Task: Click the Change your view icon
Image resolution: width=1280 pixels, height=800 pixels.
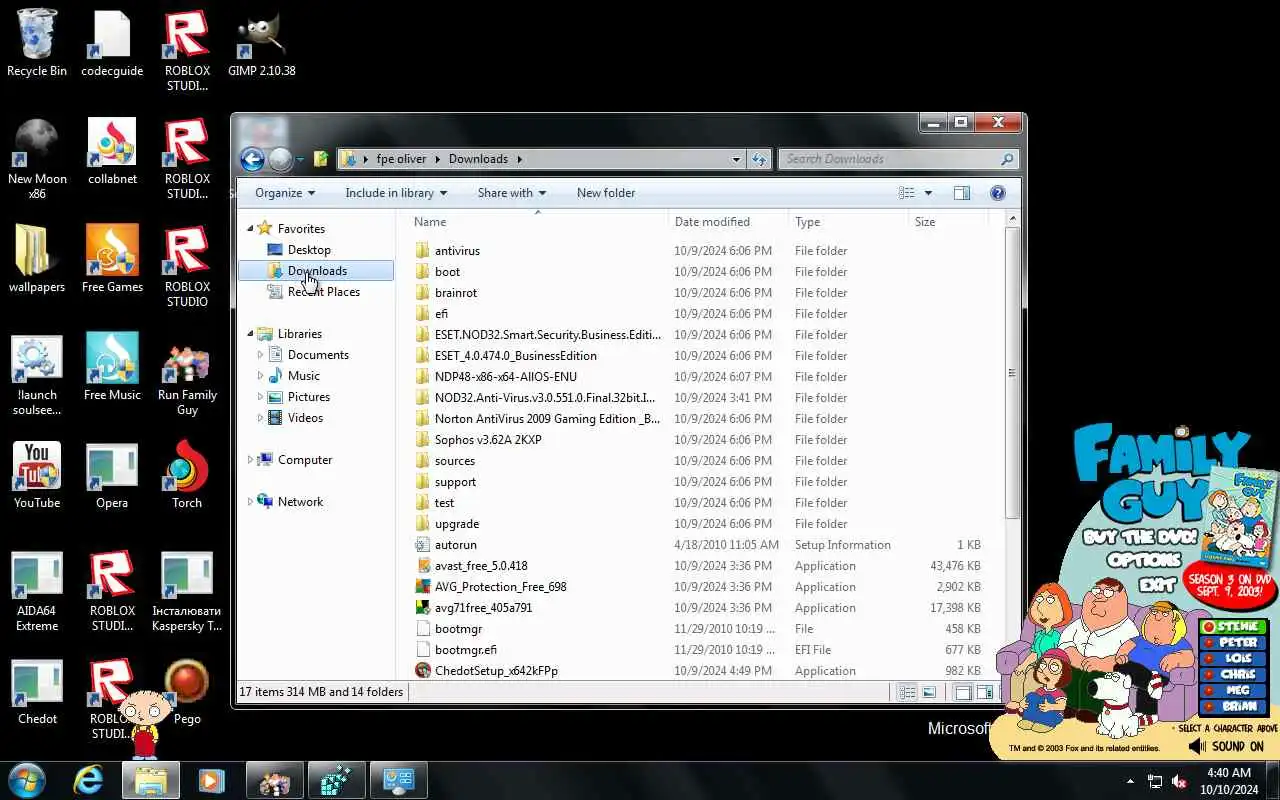Action: pos(907,193)
